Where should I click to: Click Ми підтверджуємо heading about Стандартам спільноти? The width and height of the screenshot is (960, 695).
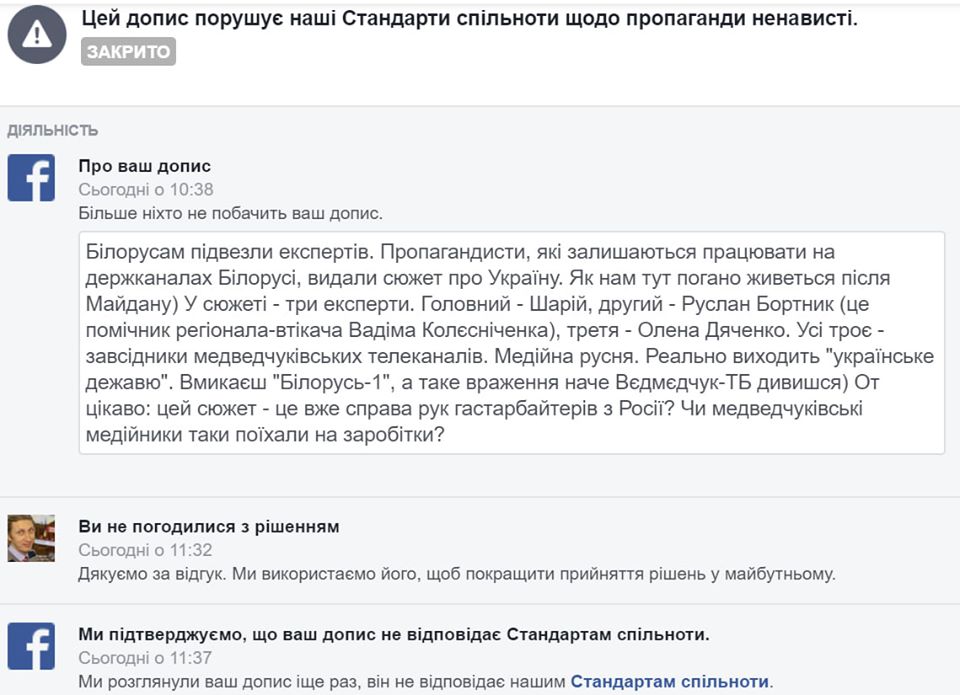(x=394, y=634)
